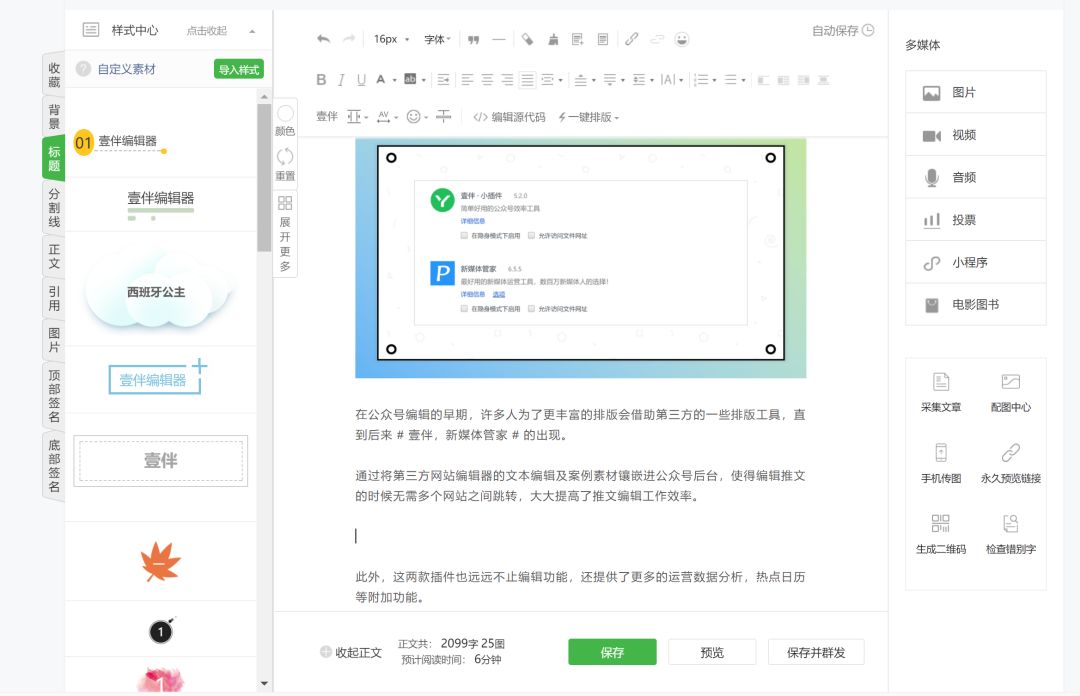The image size is (1080, 696).
Task: Apply bold formatting
Action: click(x=321, y=80)
